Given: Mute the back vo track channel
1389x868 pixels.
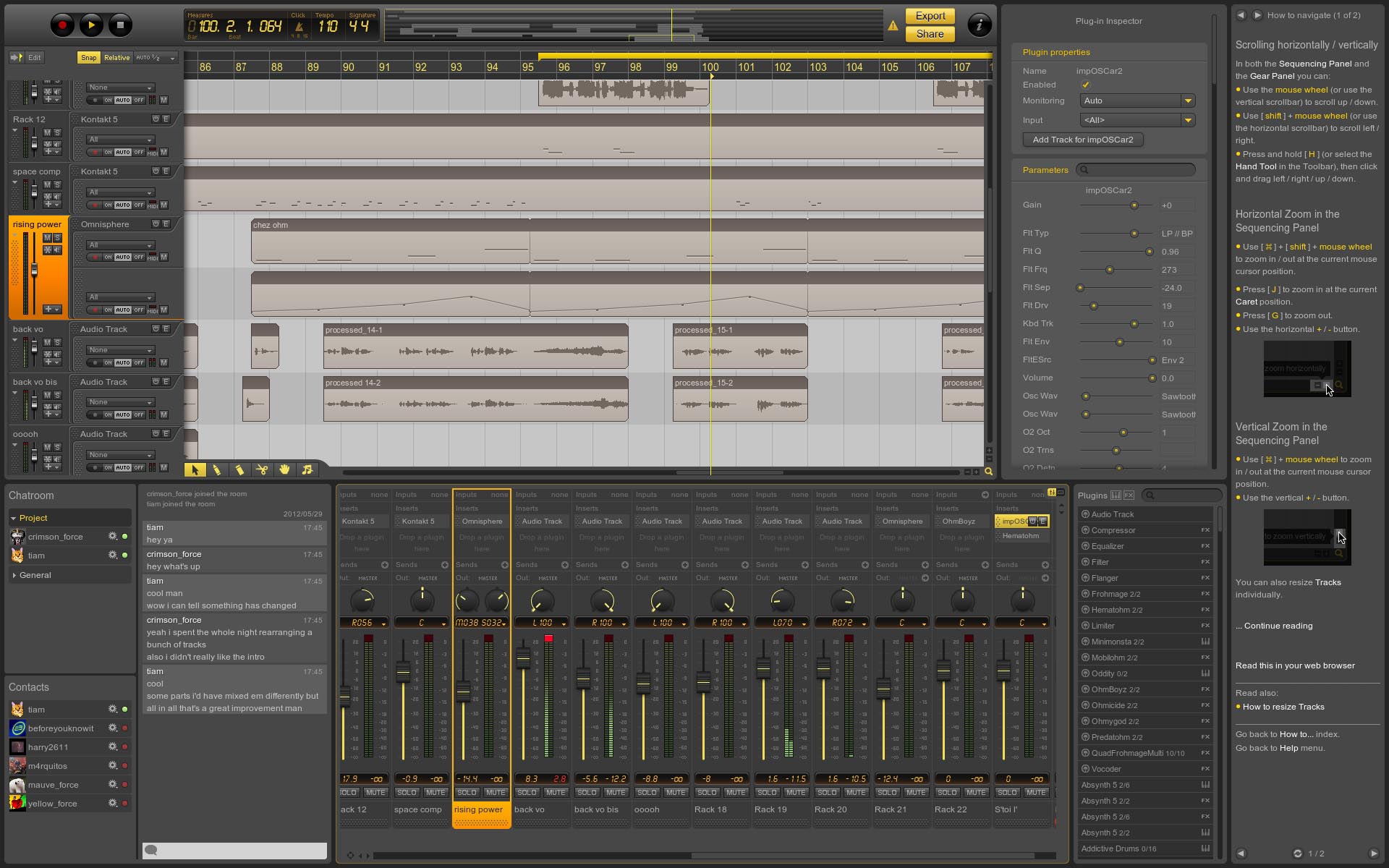Looking at the screenshot, I should pos(556,792).
